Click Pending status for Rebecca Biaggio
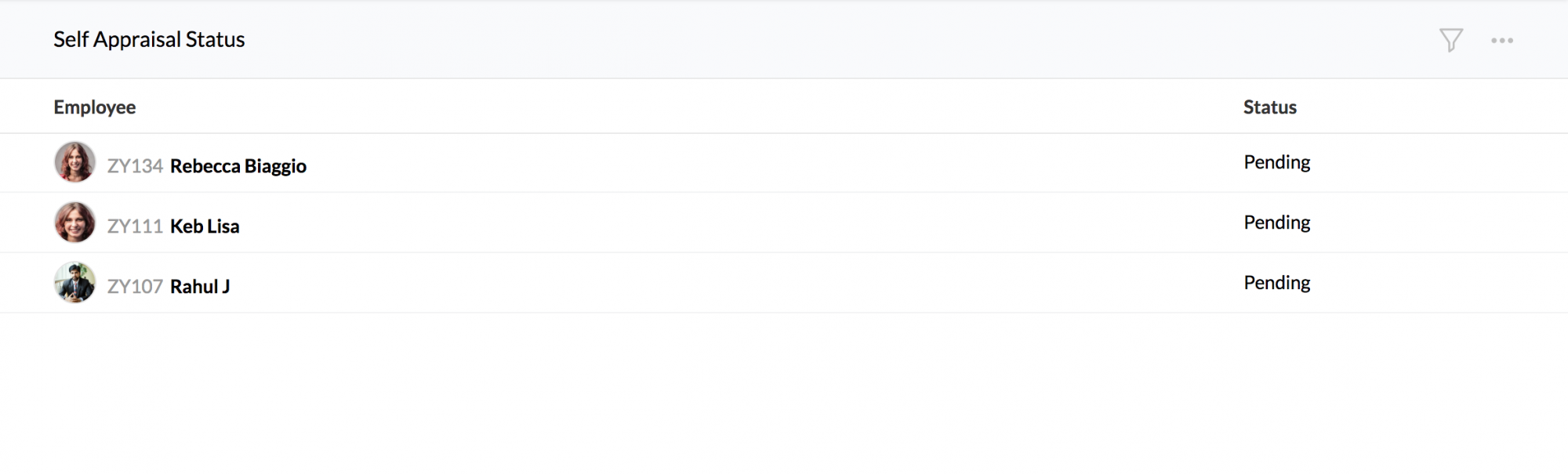Image resolution: width=1568 pixels, height=474 pixels. (x=1276, y=162)
